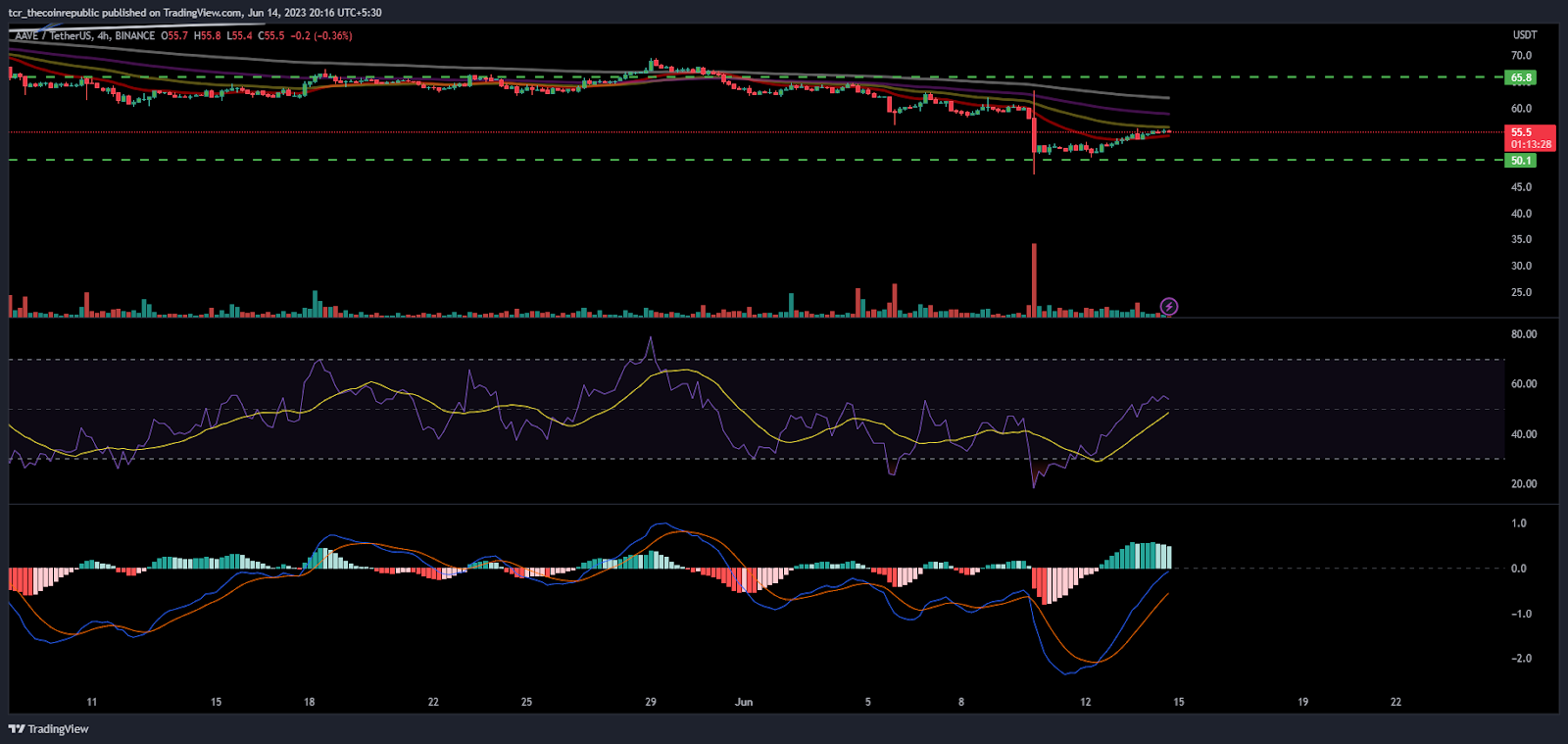Click the purple lightning bolt events icon
The width and height of the screenshot is (1568, 744).
[1168, 307]
